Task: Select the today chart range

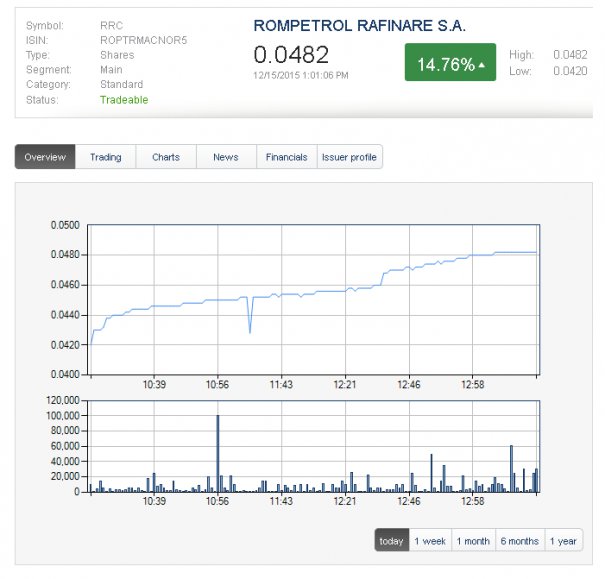Action: tap(392, 540)
